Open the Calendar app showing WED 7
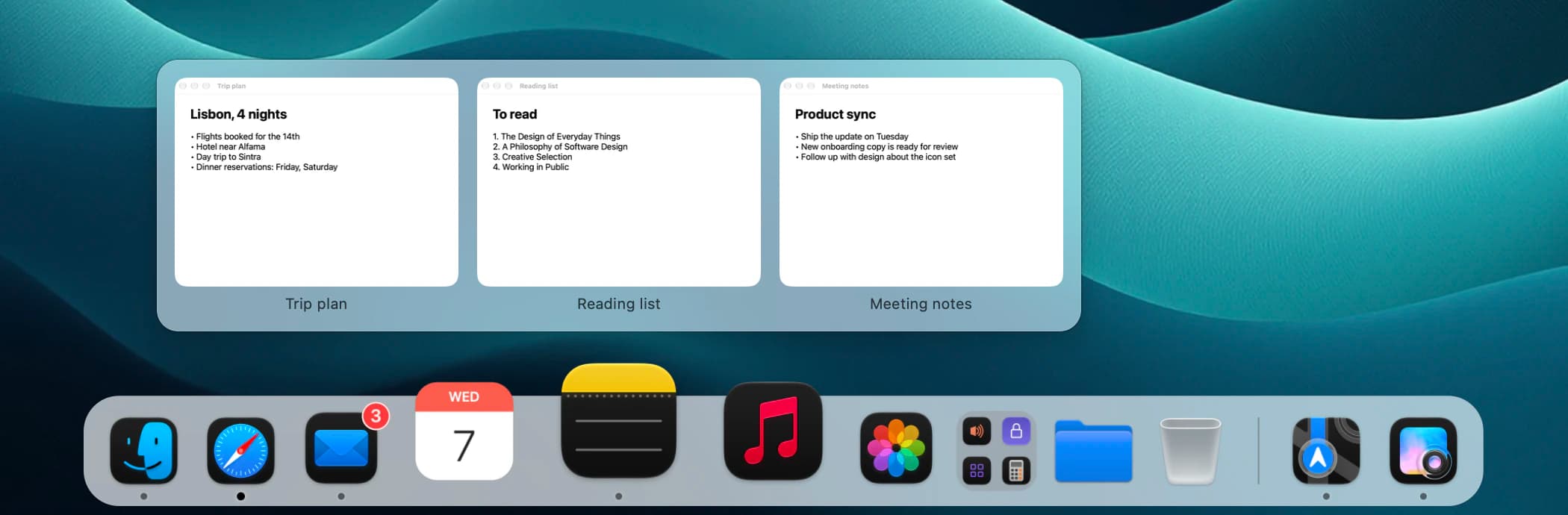Viewport: 1568px width, 515px height. click(464, 431)
